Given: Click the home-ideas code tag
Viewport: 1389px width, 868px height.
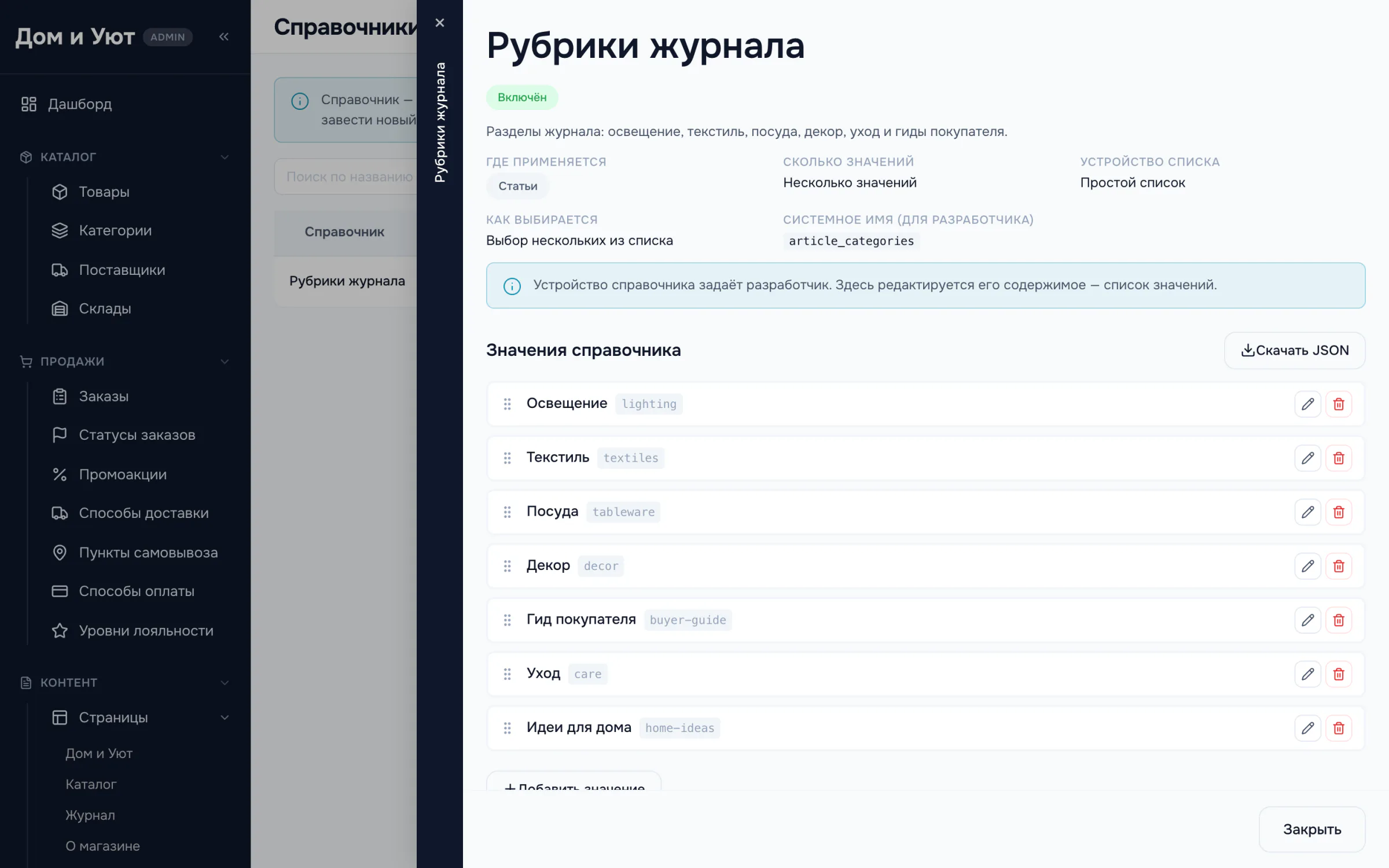Looking at the screenshot, I should (679, 728).
